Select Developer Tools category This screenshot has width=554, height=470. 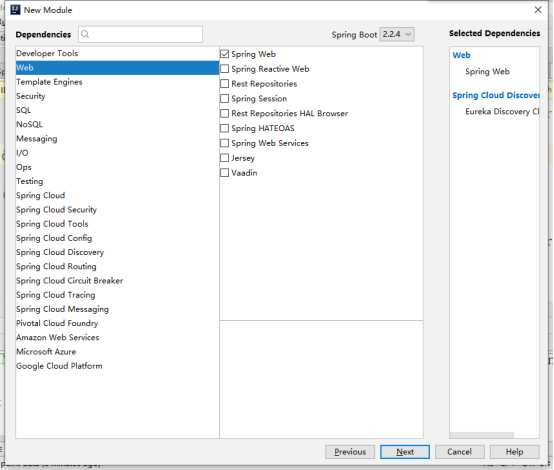pyautogui.click(x=117, y=53)
